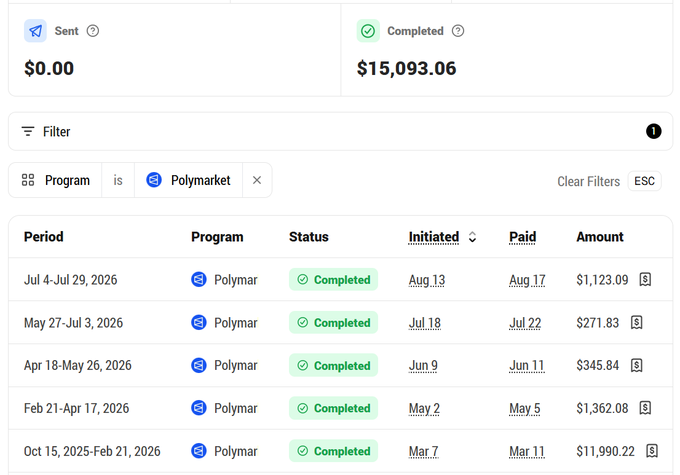The height and width of the screenshot is (475, 680).
Task: Remove the Polymarket program filter
Action: coord(257,180)
